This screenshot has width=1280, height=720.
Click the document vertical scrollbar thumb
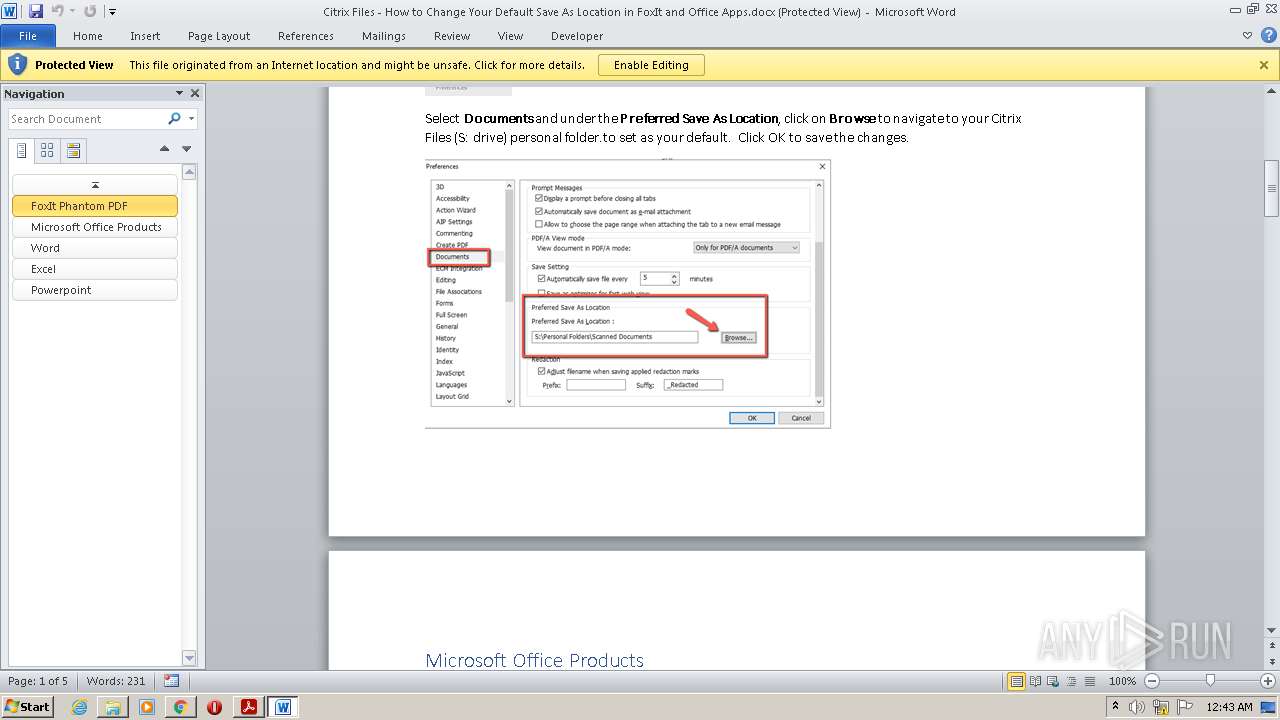point(1272,188)
